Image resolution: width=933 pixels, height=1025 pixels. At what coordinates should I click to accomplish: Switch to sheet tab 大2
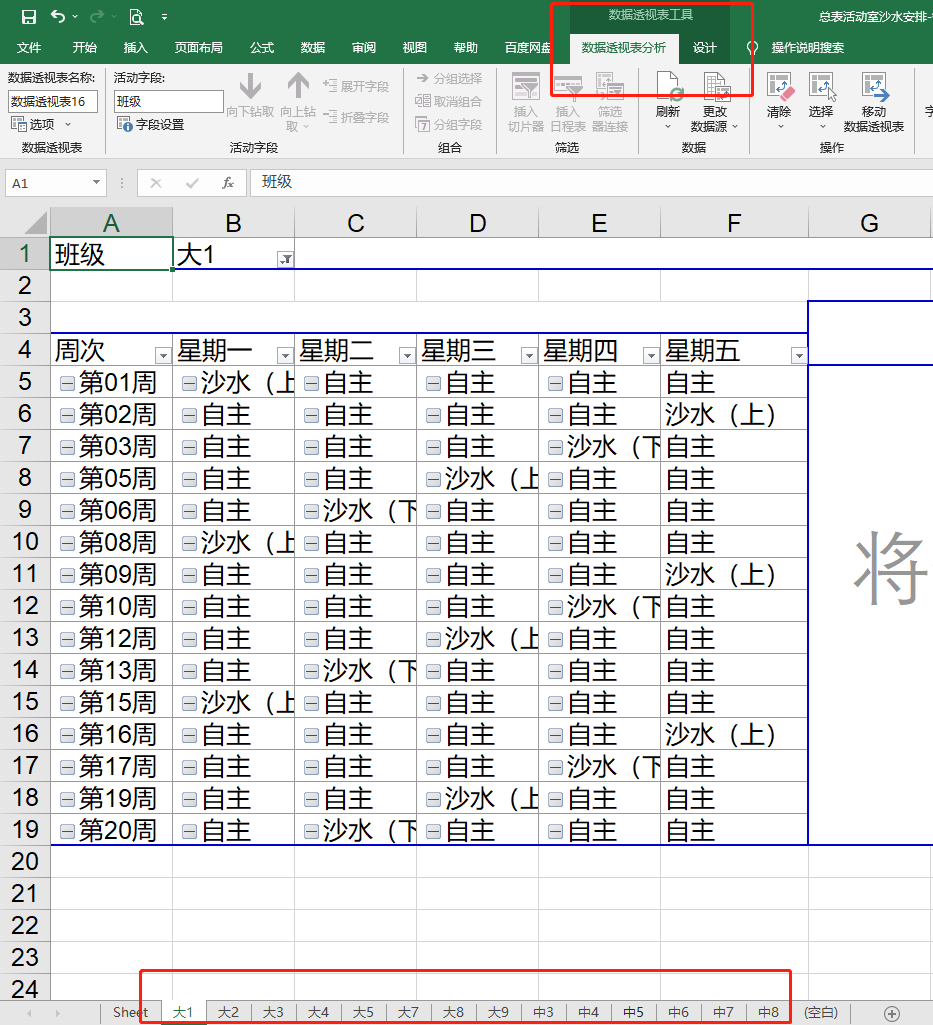coord(228,1013)
